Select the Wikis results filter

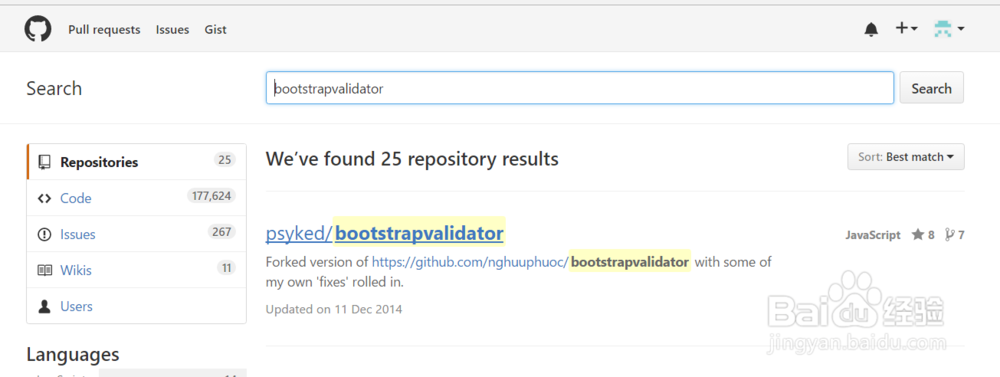tap(136, 270)
